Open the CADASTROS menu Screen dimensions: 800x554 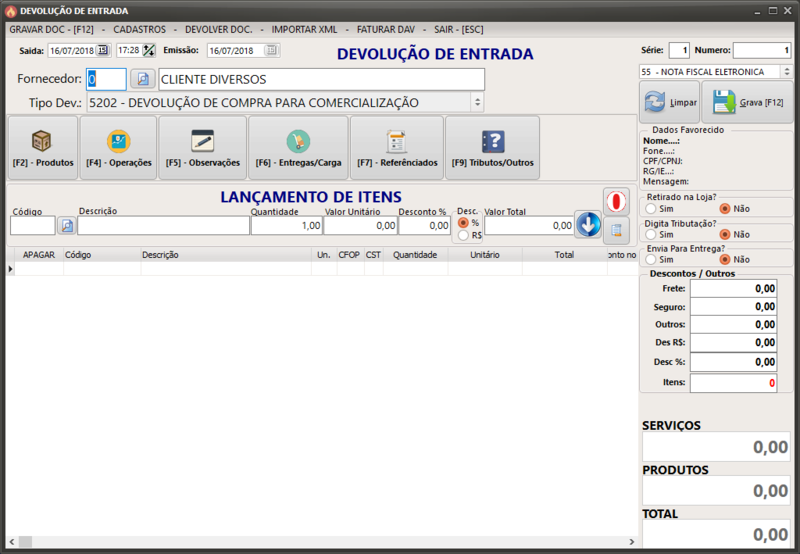139,30
